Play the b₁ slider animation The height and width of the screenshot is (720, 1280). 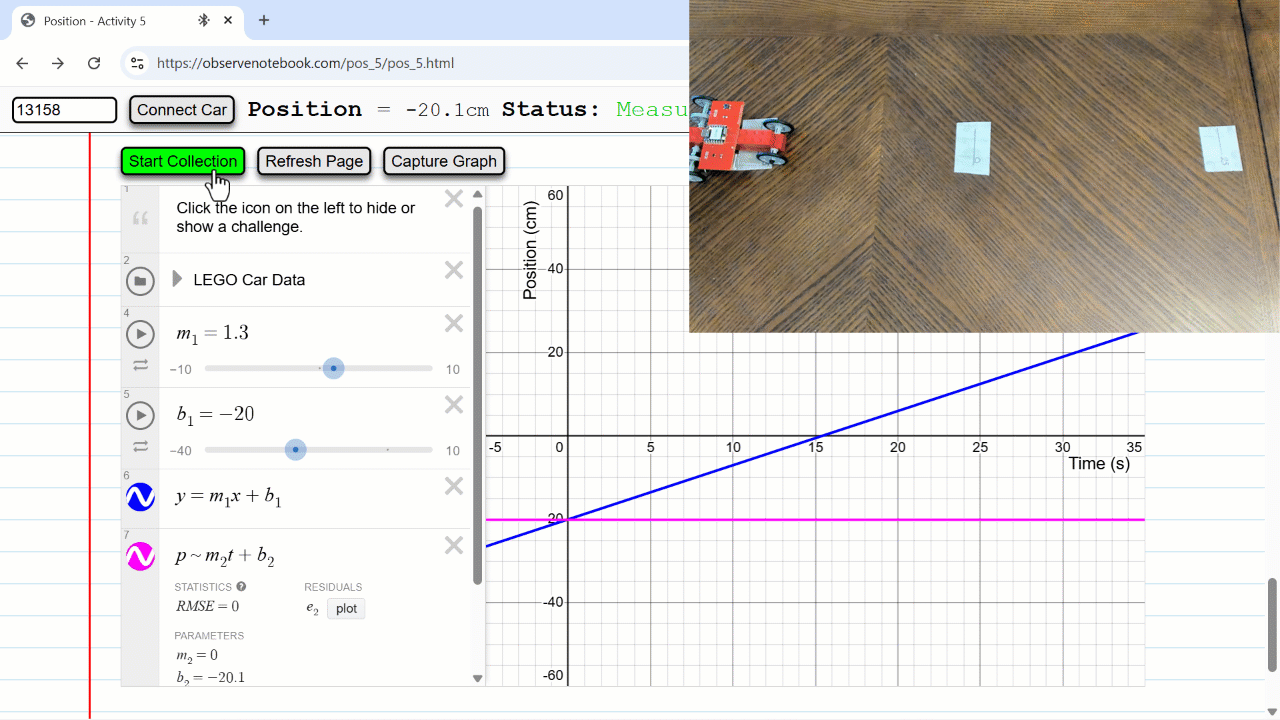[x=140, y=415]
